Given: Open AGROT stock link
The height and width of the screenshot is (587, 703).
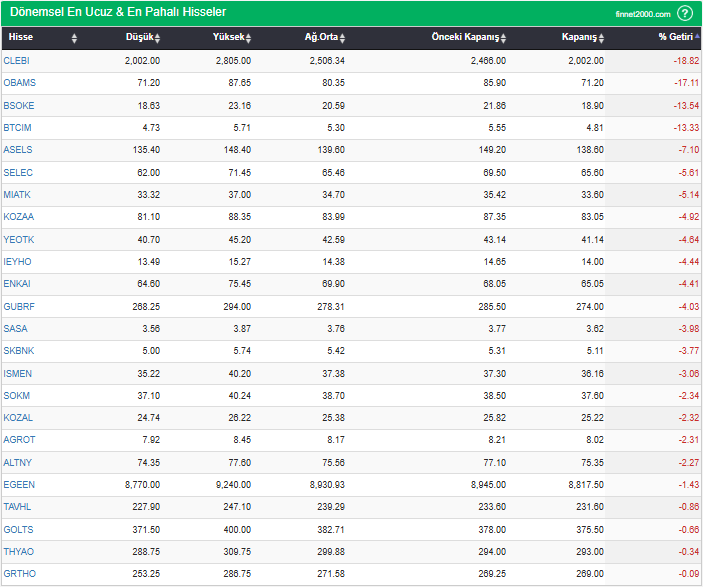Looking at the screenshot, I should [x=19, y=439].
